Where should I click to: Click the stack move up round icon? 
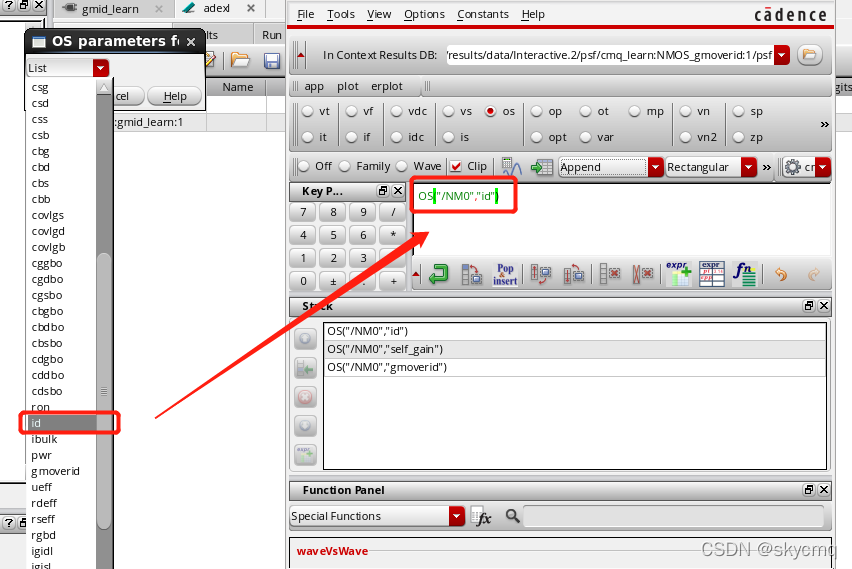[305, 339]
